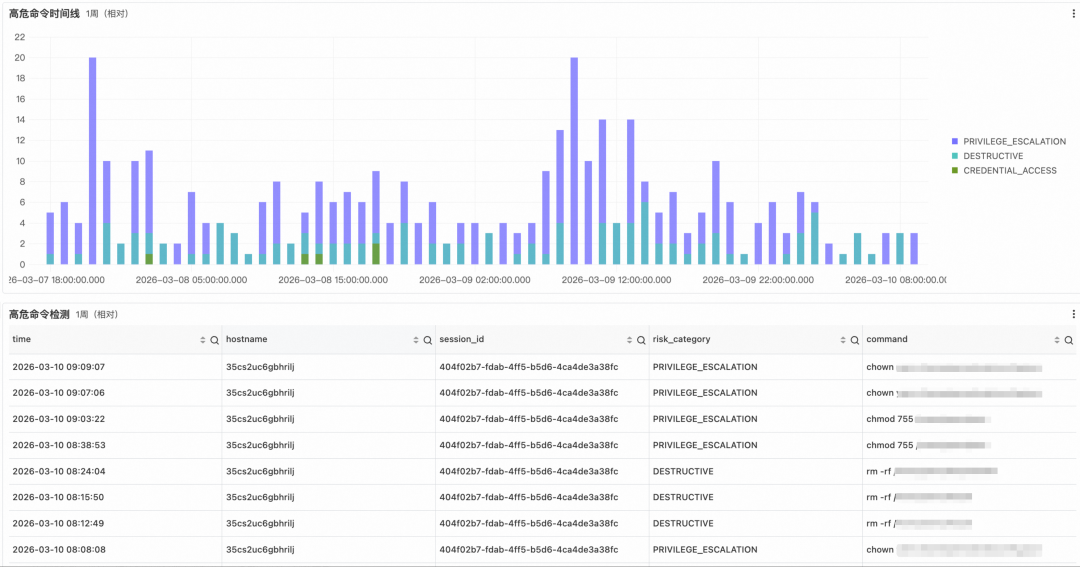Toggle CREDENTIAL_ACCESS series in chart legend

coord(1009,171)
